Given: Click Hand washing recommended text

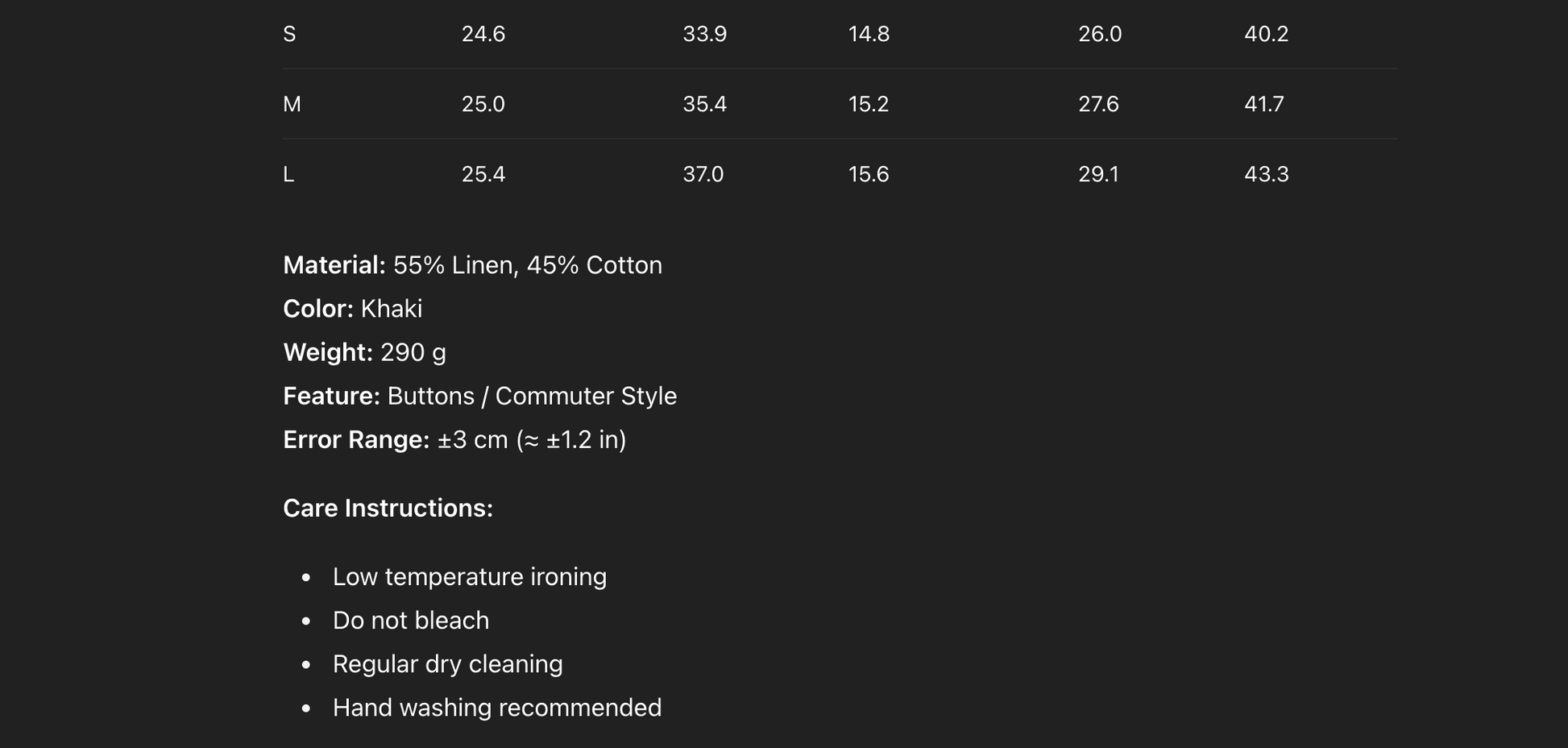Looking at the screenshot, I should (x=497, y=708).
